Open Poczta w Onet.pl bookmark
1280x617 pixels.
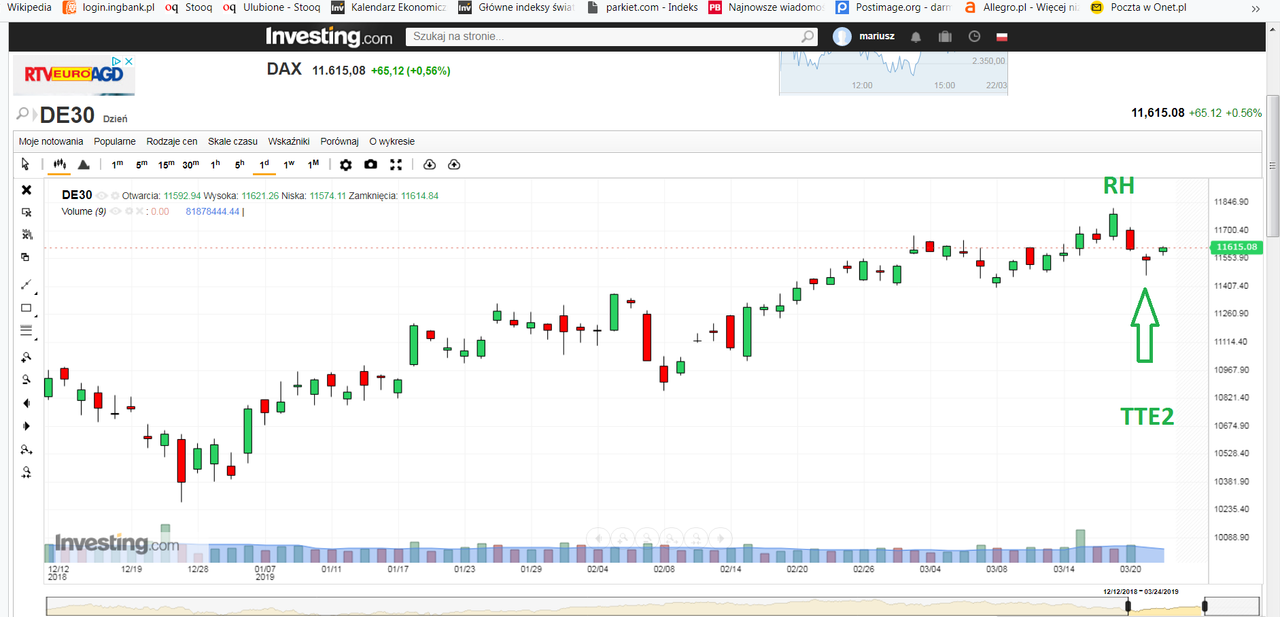click(1139, 7)
